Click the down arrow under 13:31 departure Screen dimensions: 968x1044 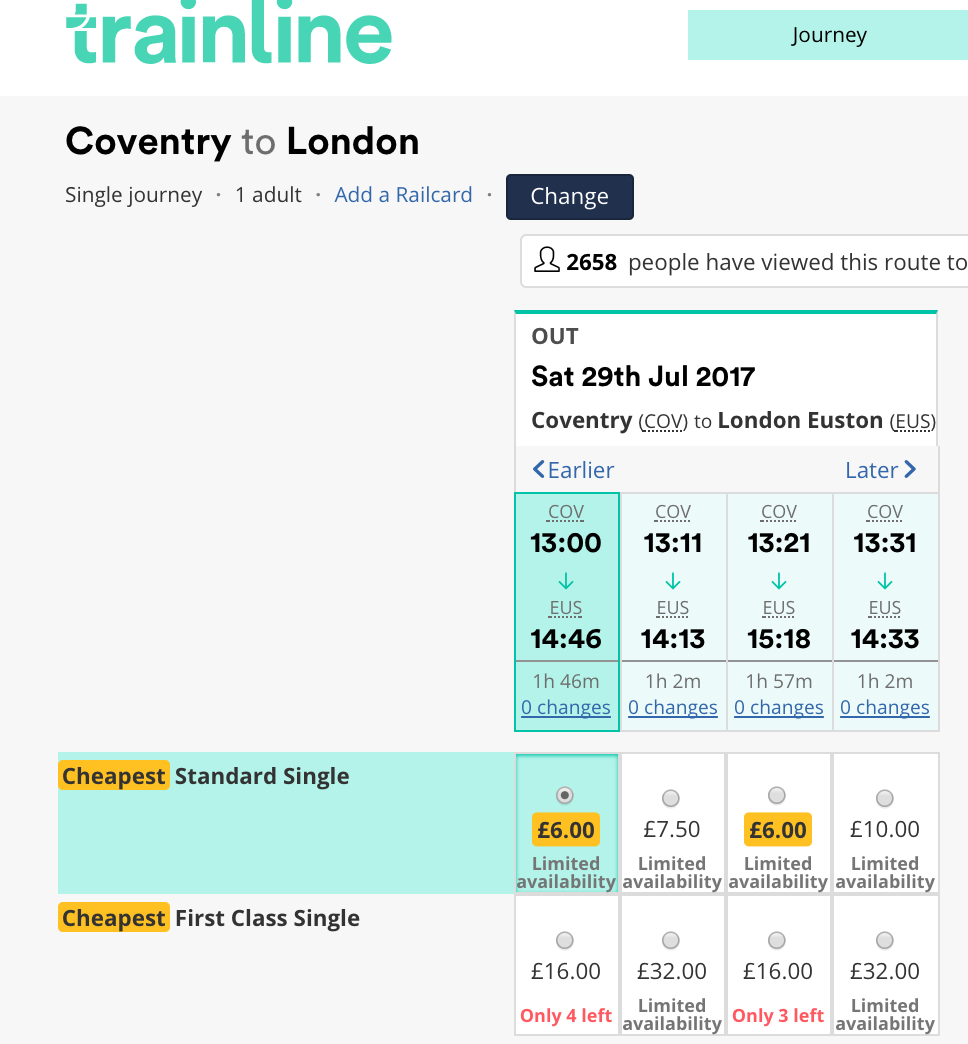click(885, 581)
